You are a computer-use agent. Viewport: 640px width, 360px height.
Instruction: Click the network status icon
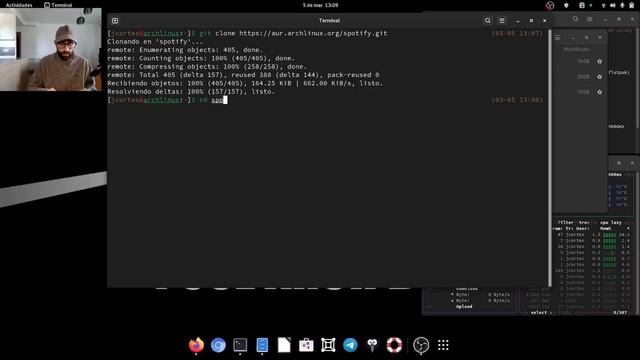coord(603,5)
